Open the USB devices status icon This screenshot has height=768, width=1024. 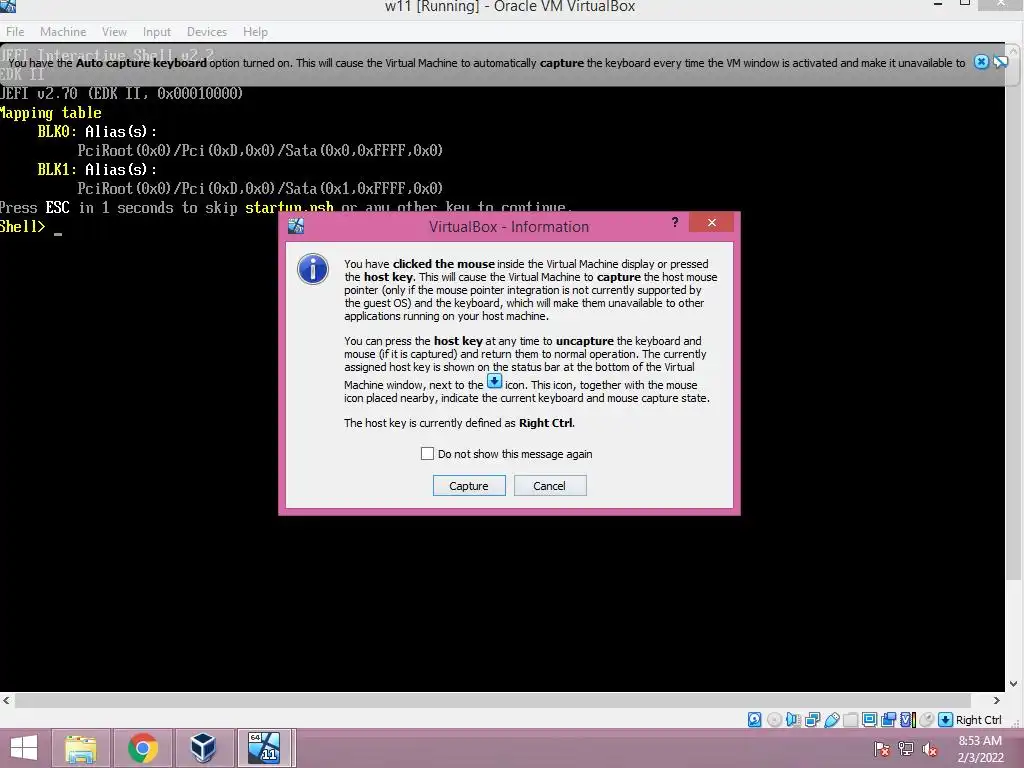[831, 720]
